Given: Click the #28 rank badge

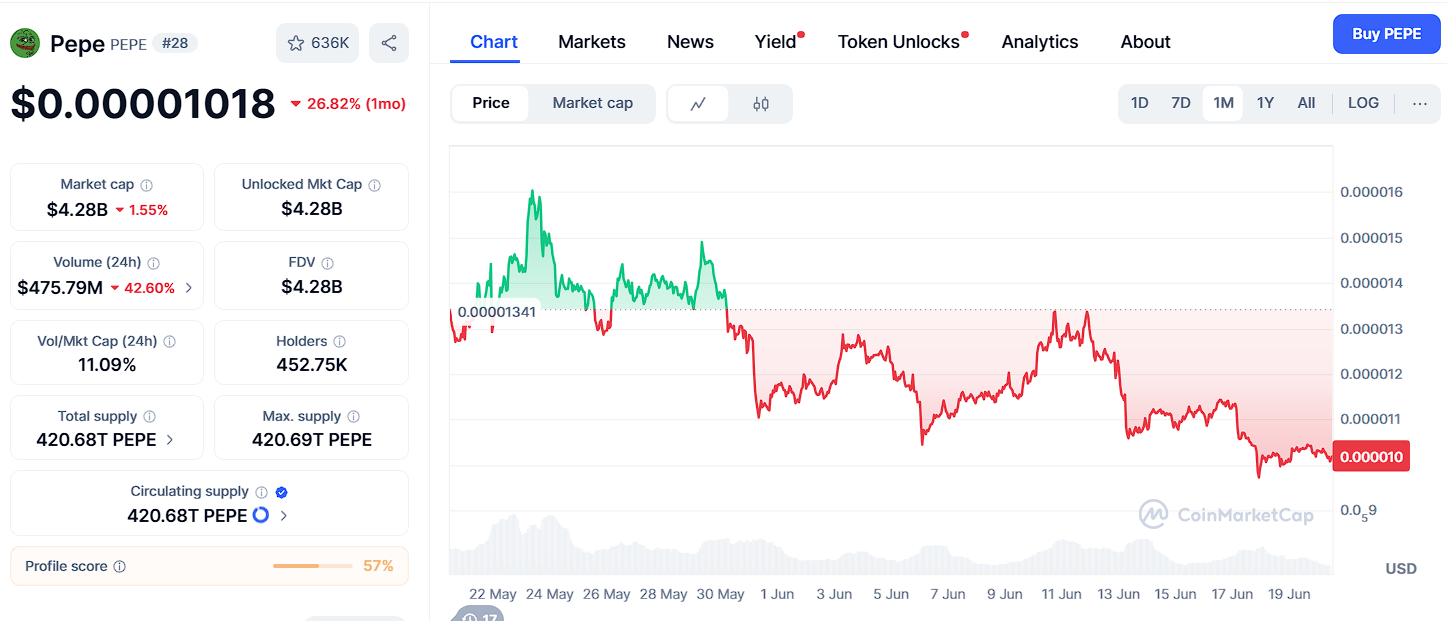Looking at the screenshot, I should click(175, 43).
